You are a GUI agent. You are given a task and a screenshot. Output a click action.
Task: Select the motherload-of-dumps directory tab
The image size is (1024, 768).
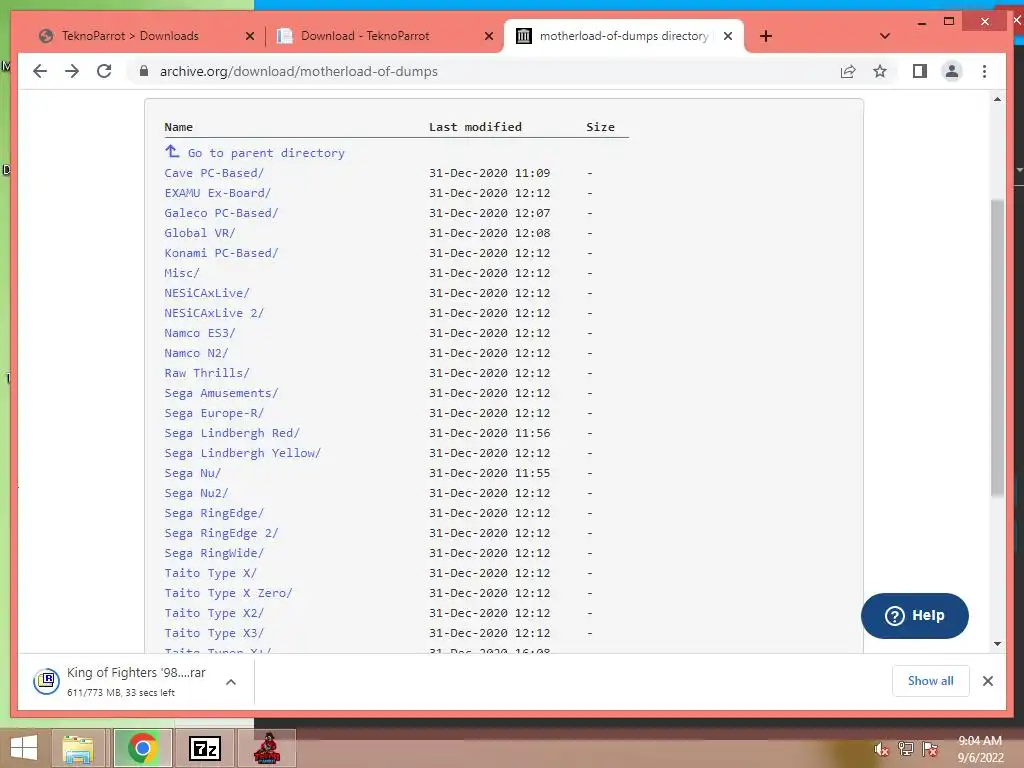pos(624,36)
